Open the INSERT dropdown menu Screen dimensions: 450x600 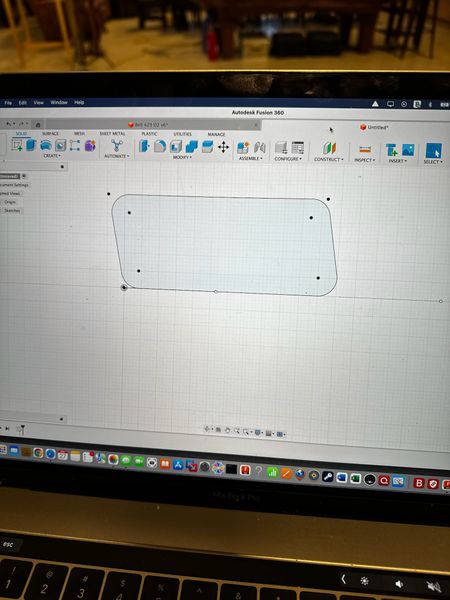[398, 161]
